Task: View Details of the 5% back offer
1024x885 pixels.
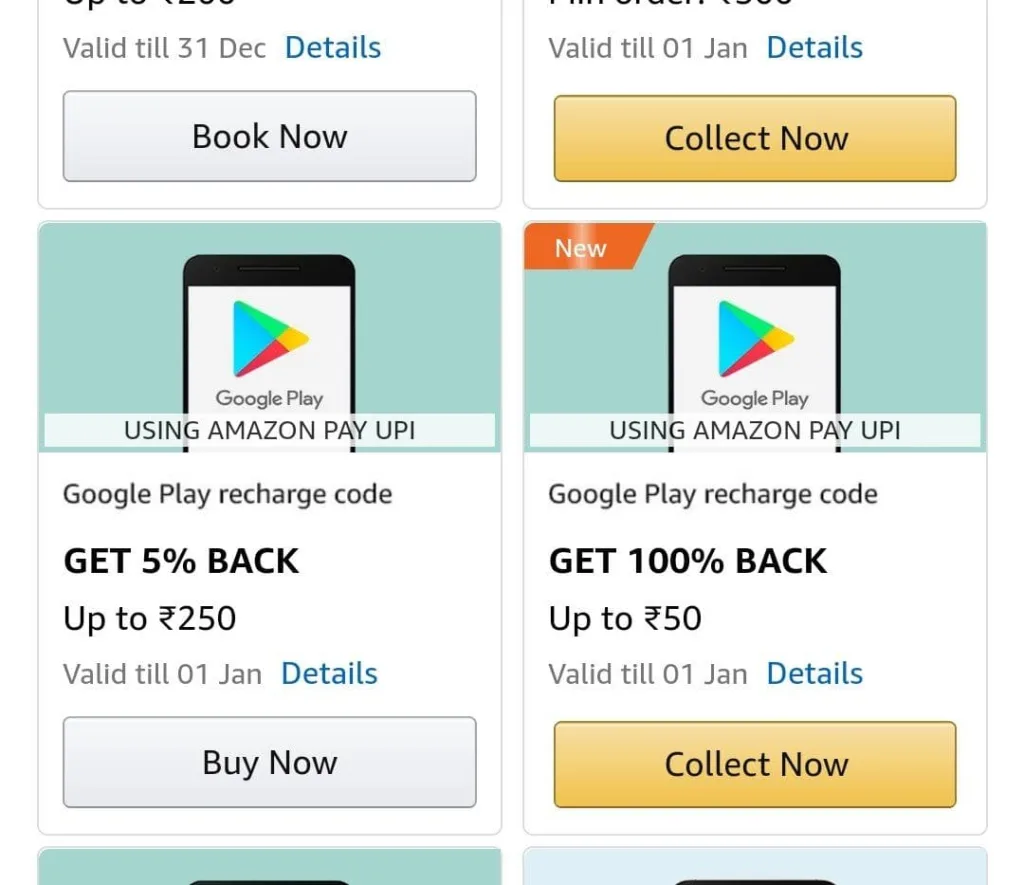Action: coord(329,673)
